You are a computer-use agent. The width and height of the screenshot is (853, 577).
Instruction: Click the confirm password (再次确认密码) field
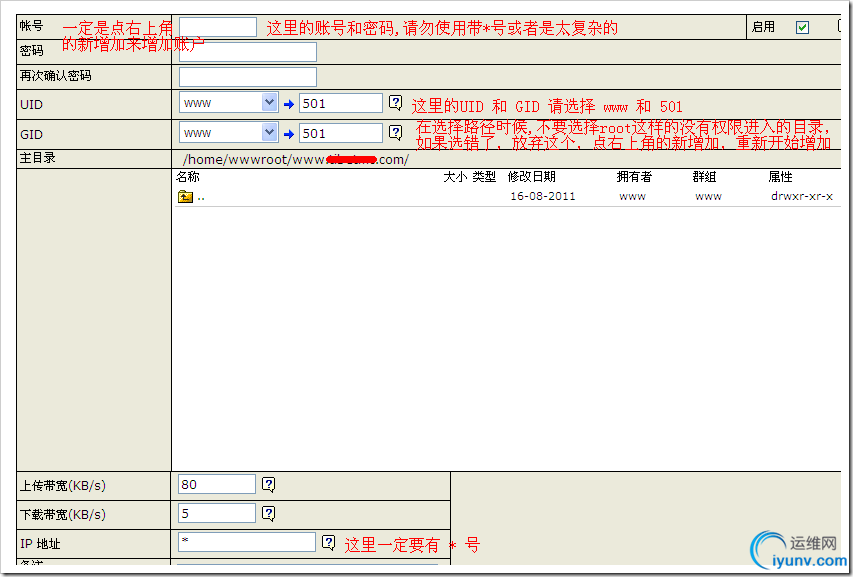click(248, 77)
